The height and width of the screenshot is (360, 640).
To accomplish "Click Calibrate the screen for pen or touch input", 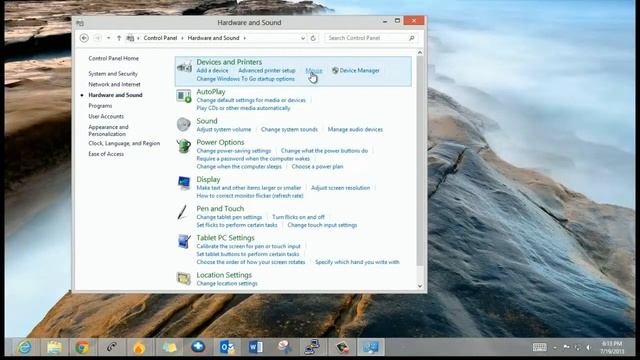I will click(x=248, y=246).
